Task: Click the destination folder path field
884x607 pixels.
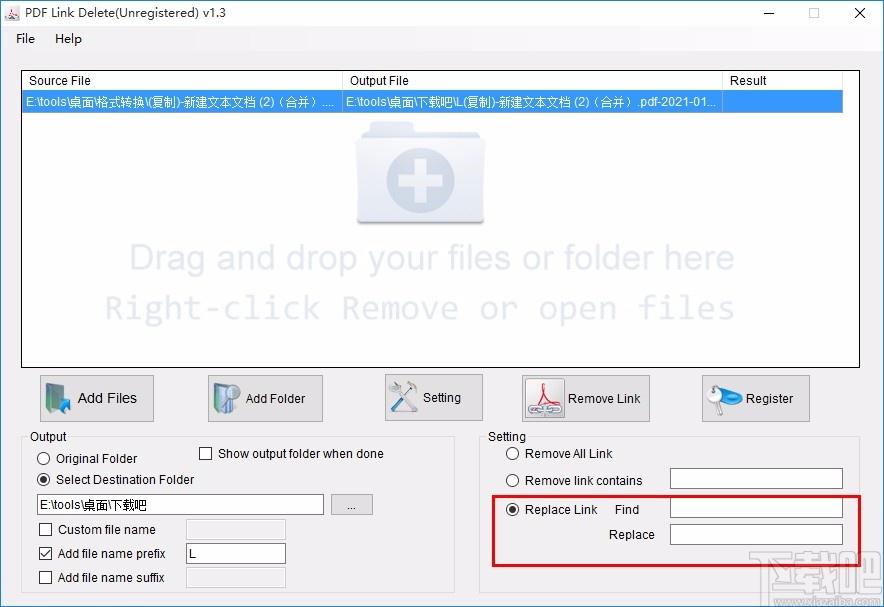Action: pyautogui.click(x=180, y=505)
